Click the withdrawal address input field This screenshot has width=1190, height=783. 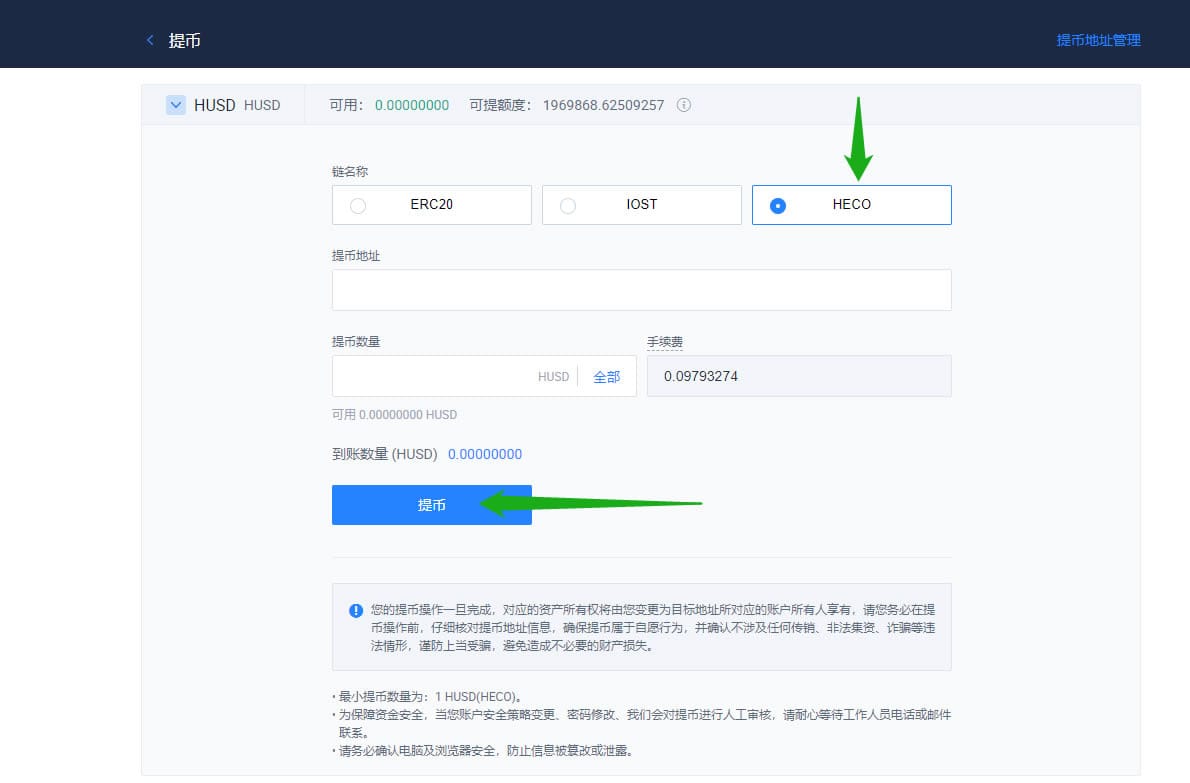[641, 290]
